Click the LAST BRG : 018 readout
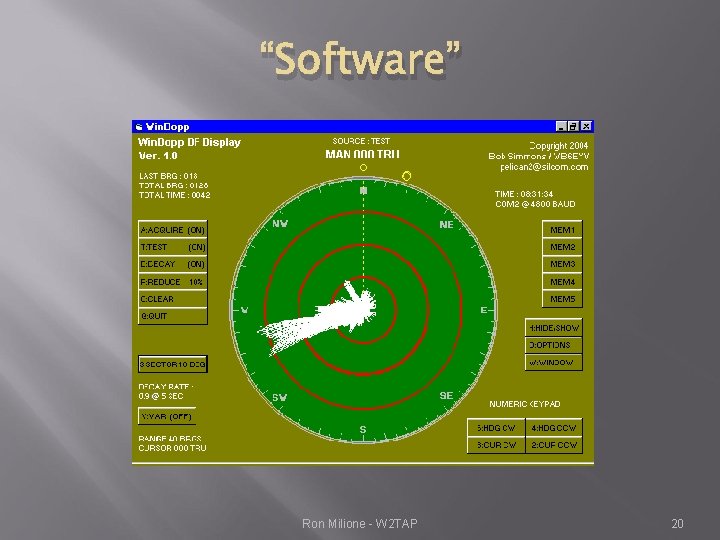Image resolution: width=720 pixels, height=540 pixels. point(168,176)
